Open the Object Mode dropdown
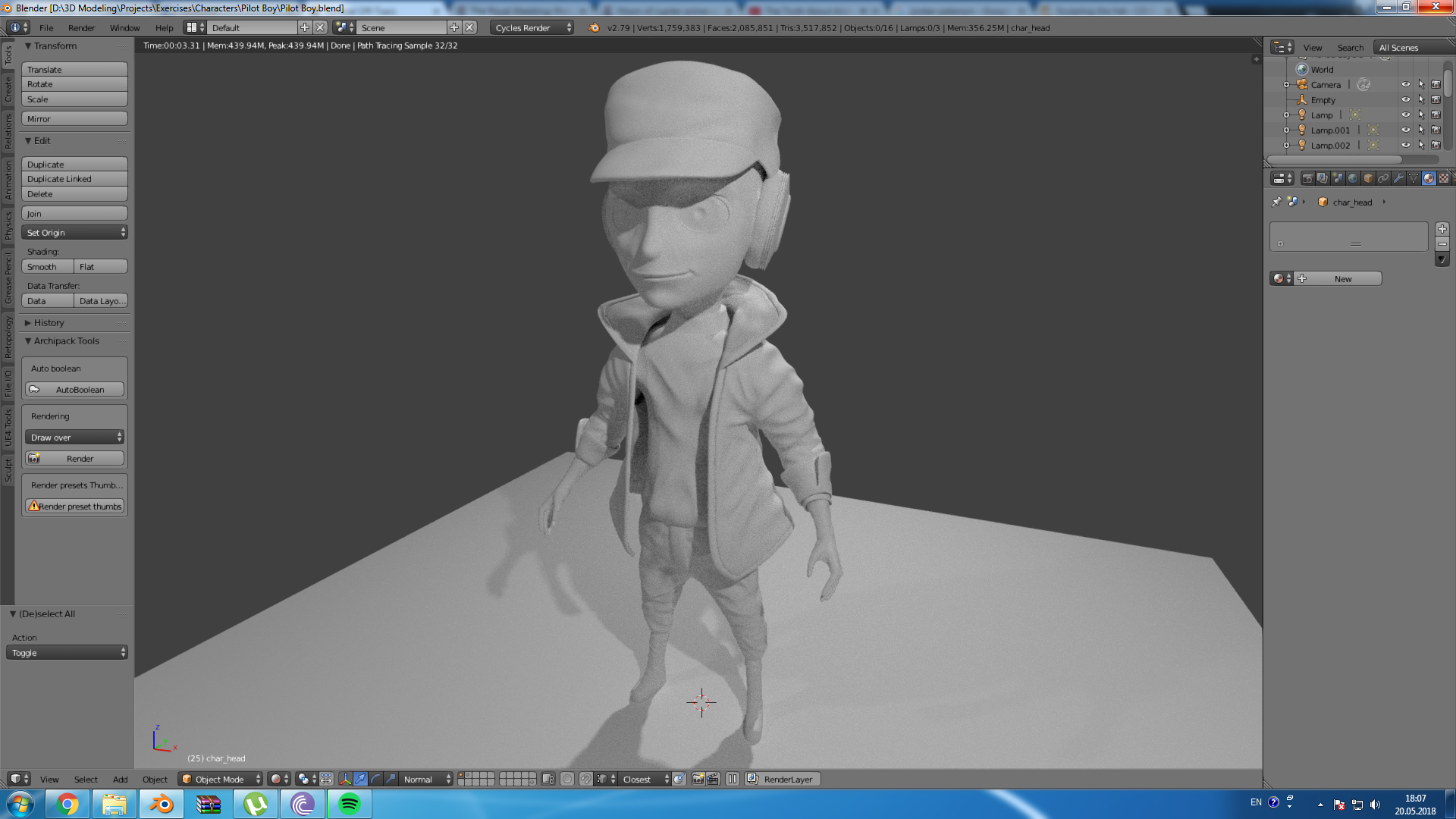Screen dimensions: 1456x819 tap(220, 779)
